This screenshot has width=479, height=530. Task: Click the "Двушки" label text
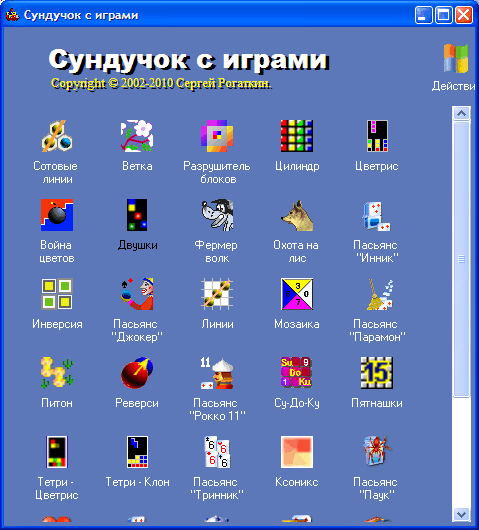click(138, 245)
